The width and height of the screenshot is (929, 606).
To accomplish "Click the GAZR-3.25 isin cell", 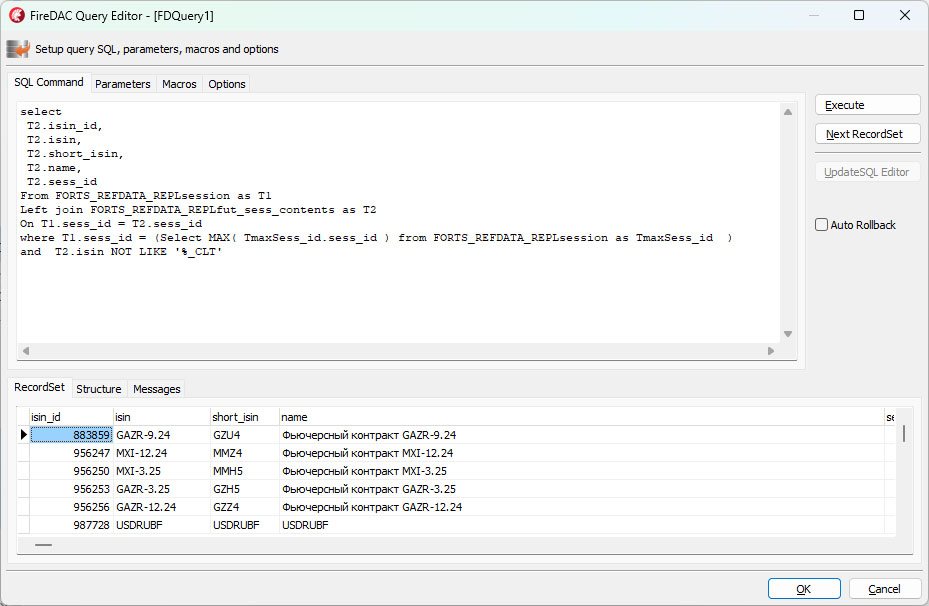I will click(x=162, y=489).
